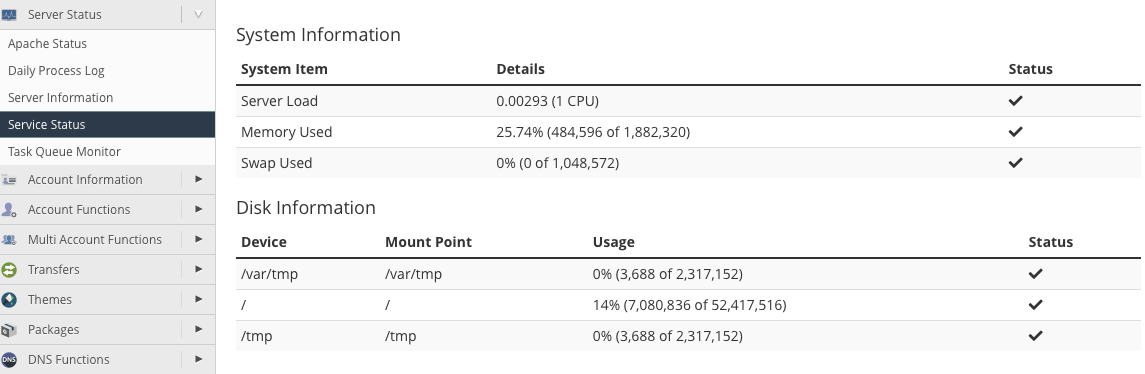Collapse the Server Status section chevron
The image size is (1145, 374).
(x=198, y=15)
